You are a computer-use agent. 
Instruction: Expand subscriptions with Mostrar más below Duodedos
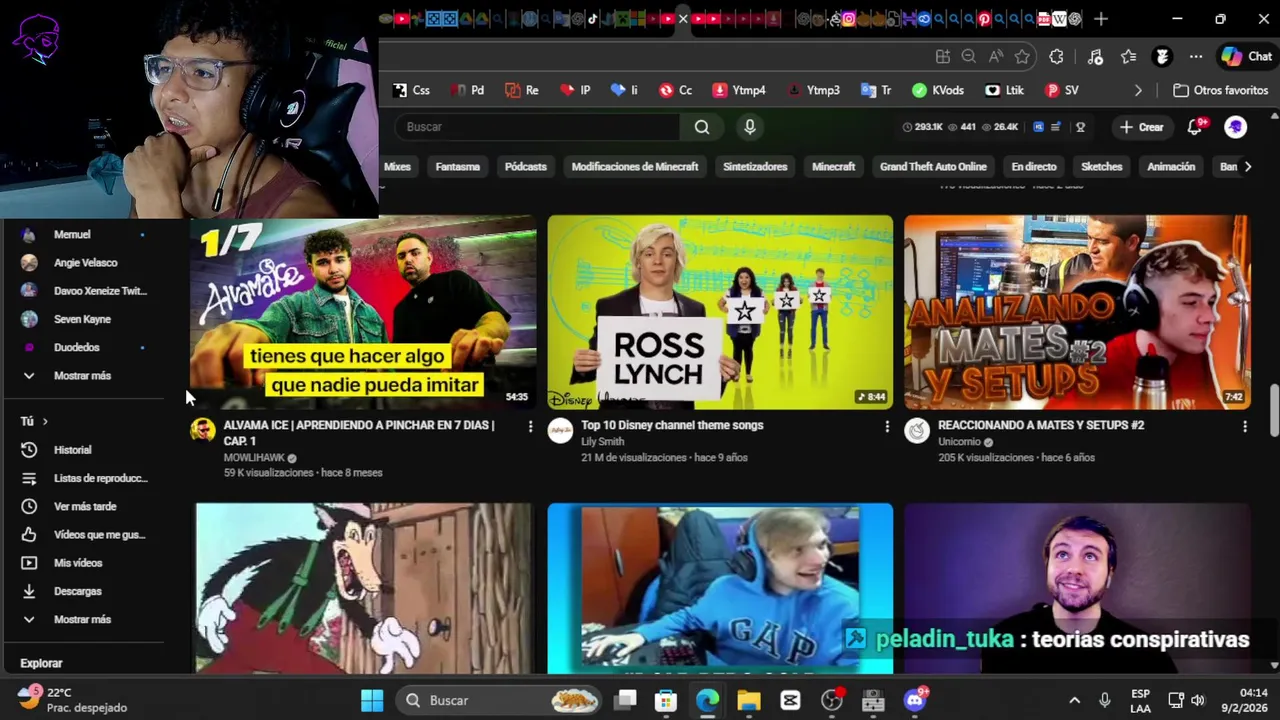tap(82, 376)
